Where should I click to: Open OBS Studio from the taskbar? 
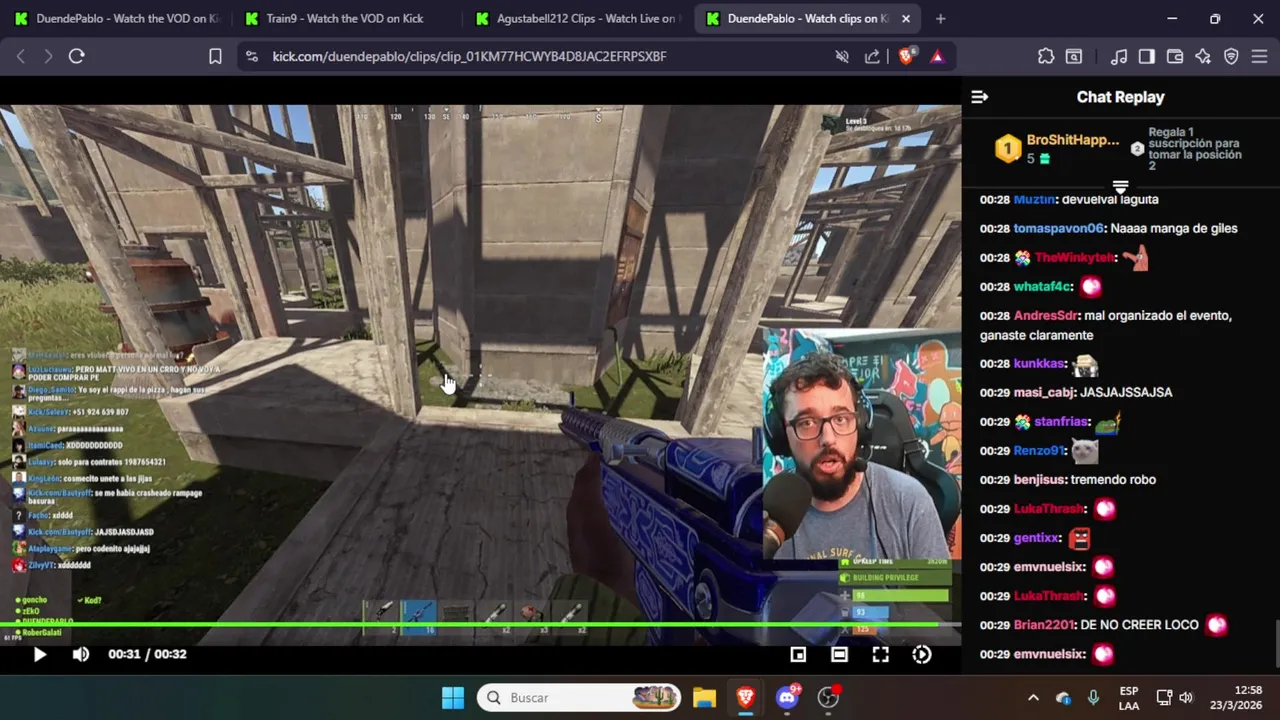(x=828, y=697)
